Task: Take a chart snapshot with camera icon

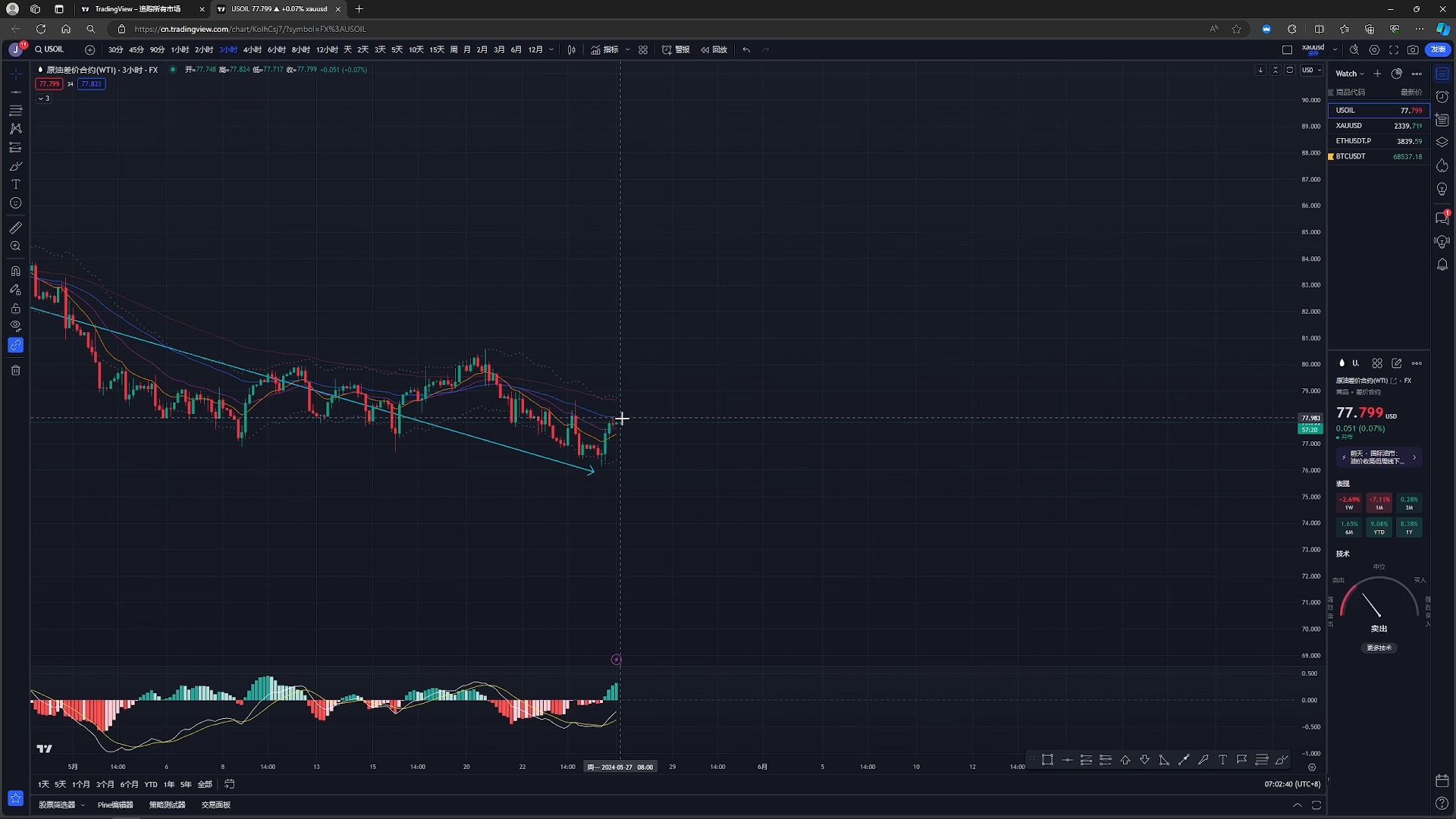Action: [1413, 50]
